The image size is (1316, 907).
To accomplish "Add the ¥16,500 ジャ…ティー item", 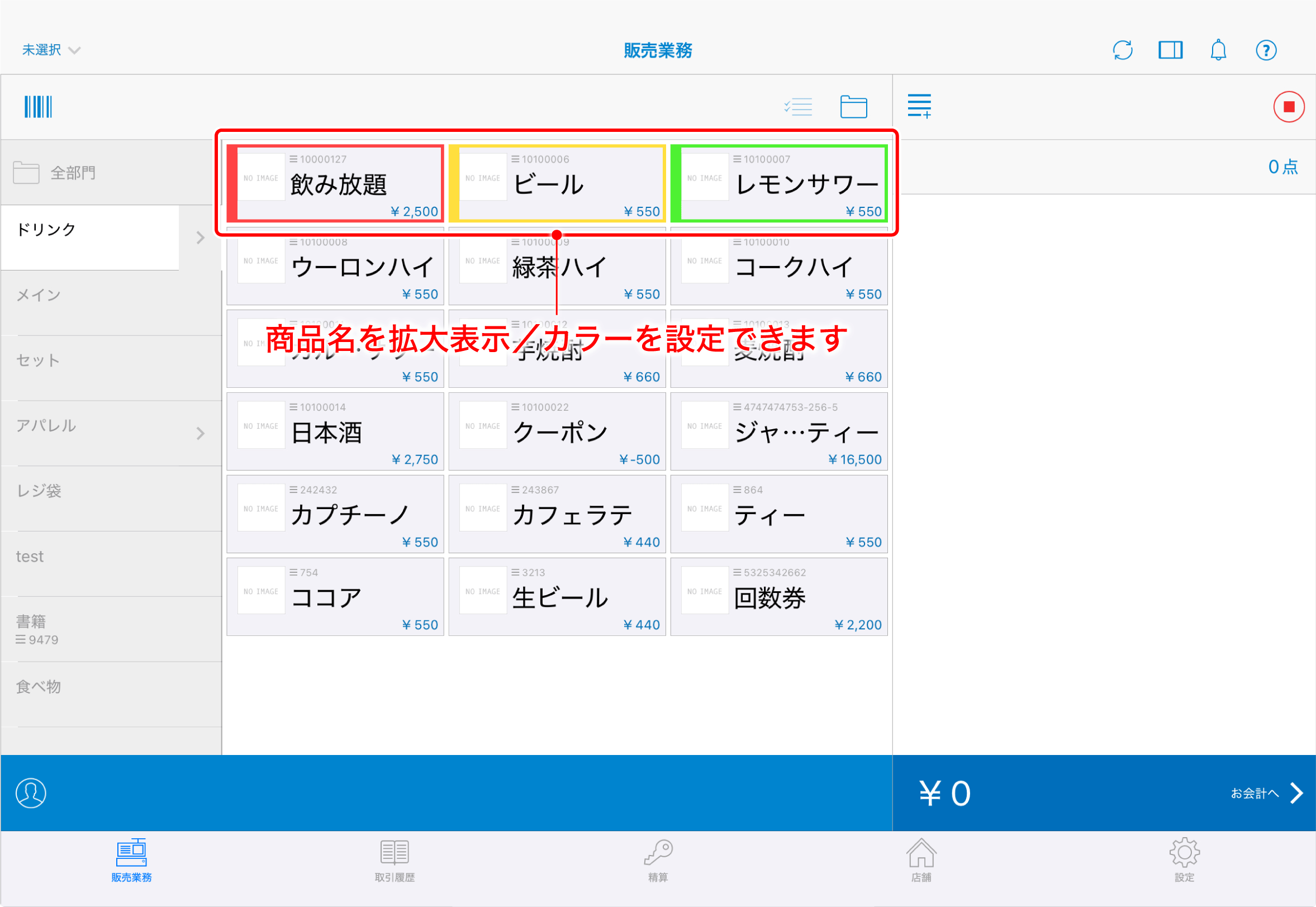I will pyautogui.click(x=779, y=431).
